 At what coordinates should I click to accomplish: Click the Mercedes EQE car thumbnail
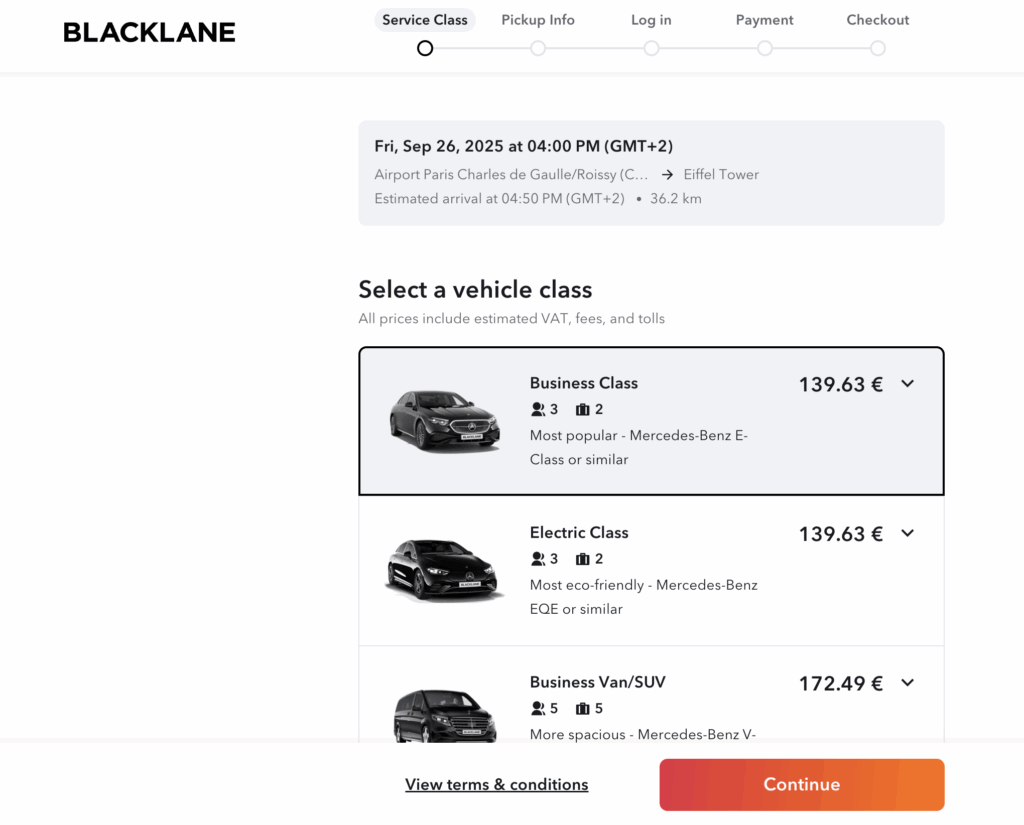pos(444,569)
